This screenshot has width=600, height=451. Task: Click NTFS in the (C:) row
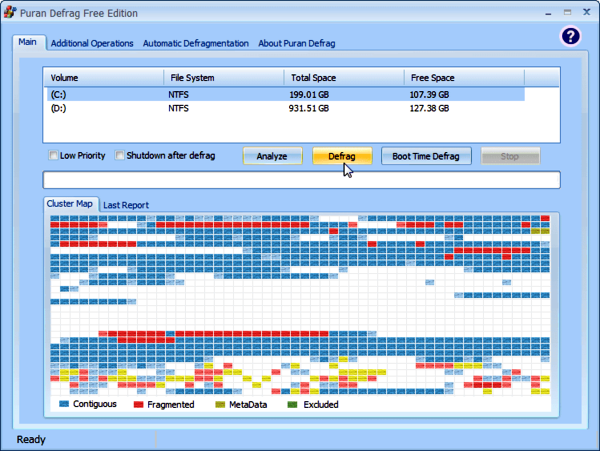[178, 94]
